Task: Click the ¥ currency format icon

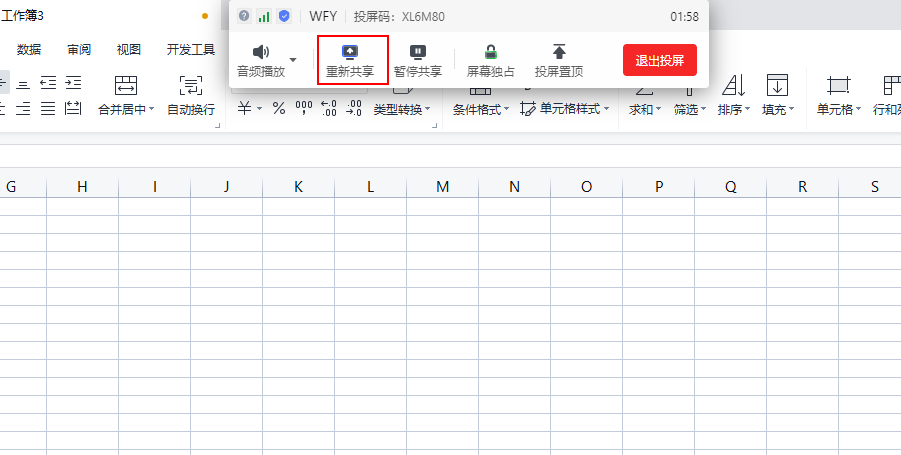Action: tap(245, 108)
